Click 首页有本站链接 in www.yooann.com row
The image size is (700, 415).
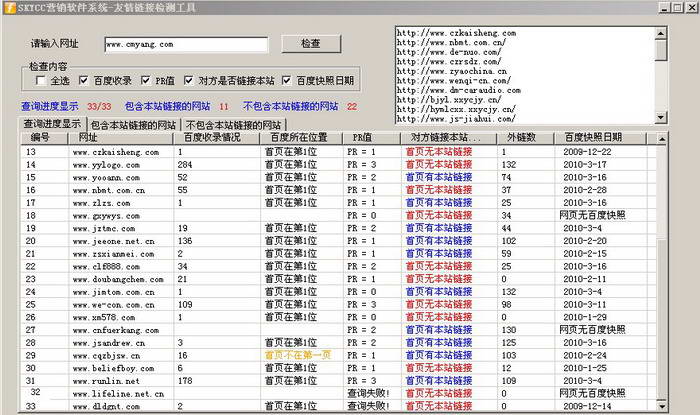click(x=439, y=178)
